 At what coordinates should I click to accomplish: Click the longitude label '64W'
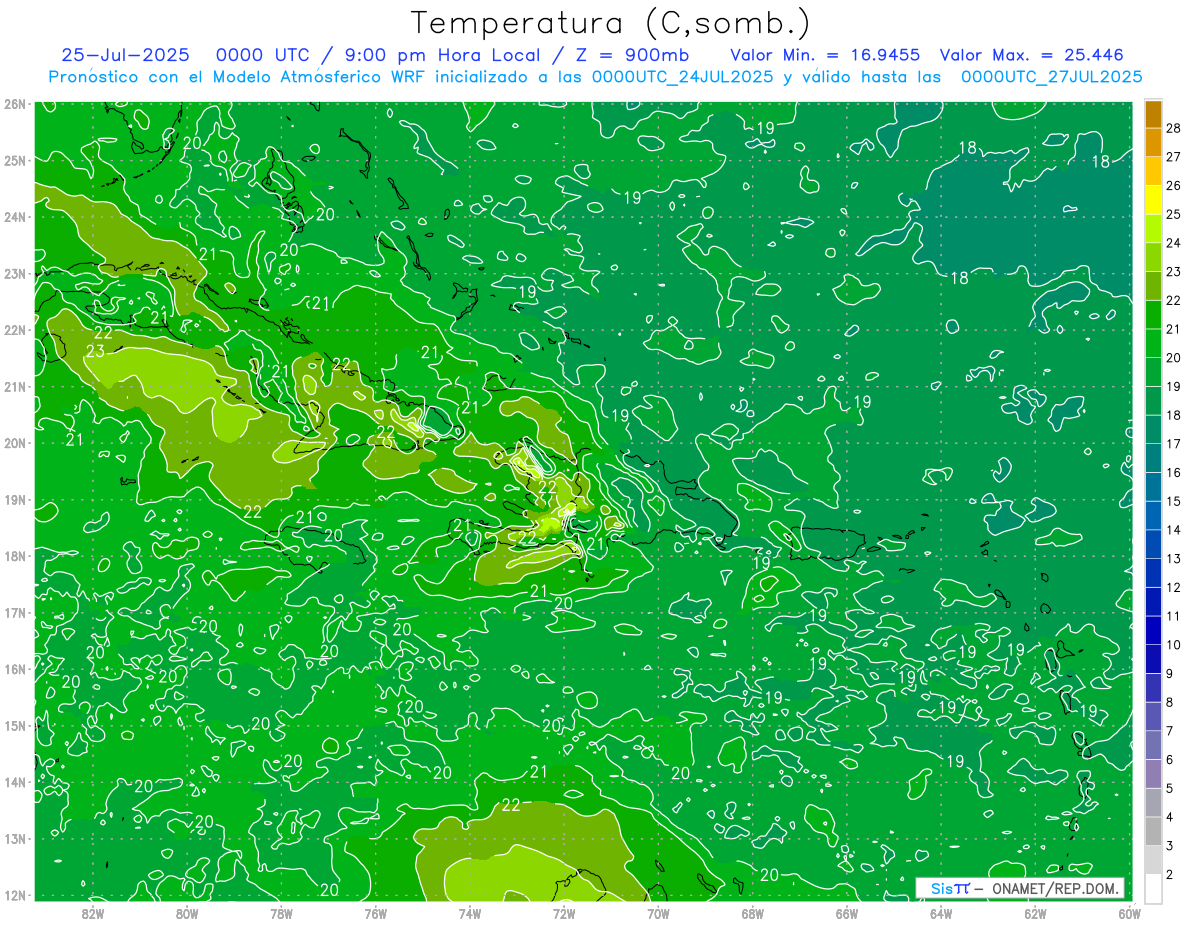pos(940,913)
